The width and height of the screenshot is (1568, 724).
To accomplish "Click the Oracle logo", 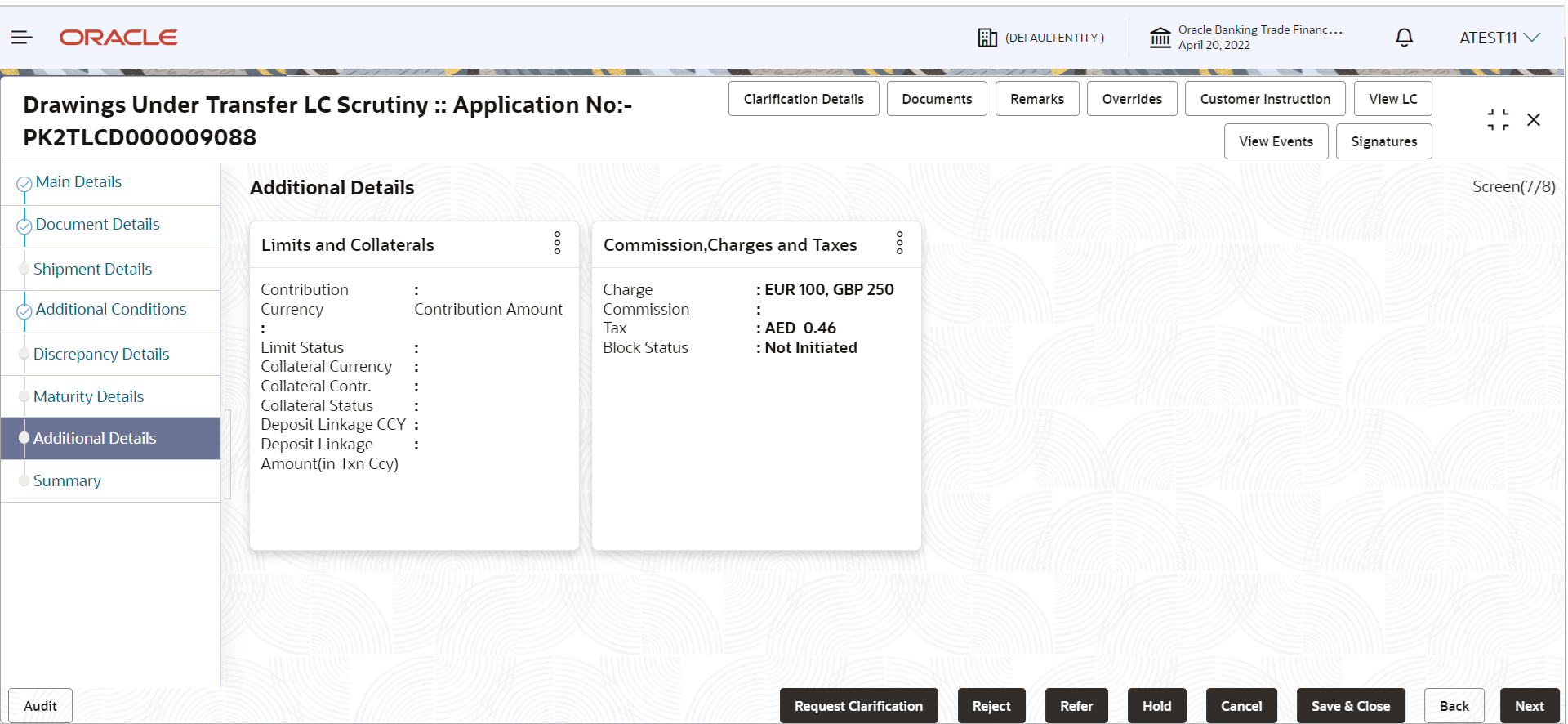I will (x=118, y=38).
